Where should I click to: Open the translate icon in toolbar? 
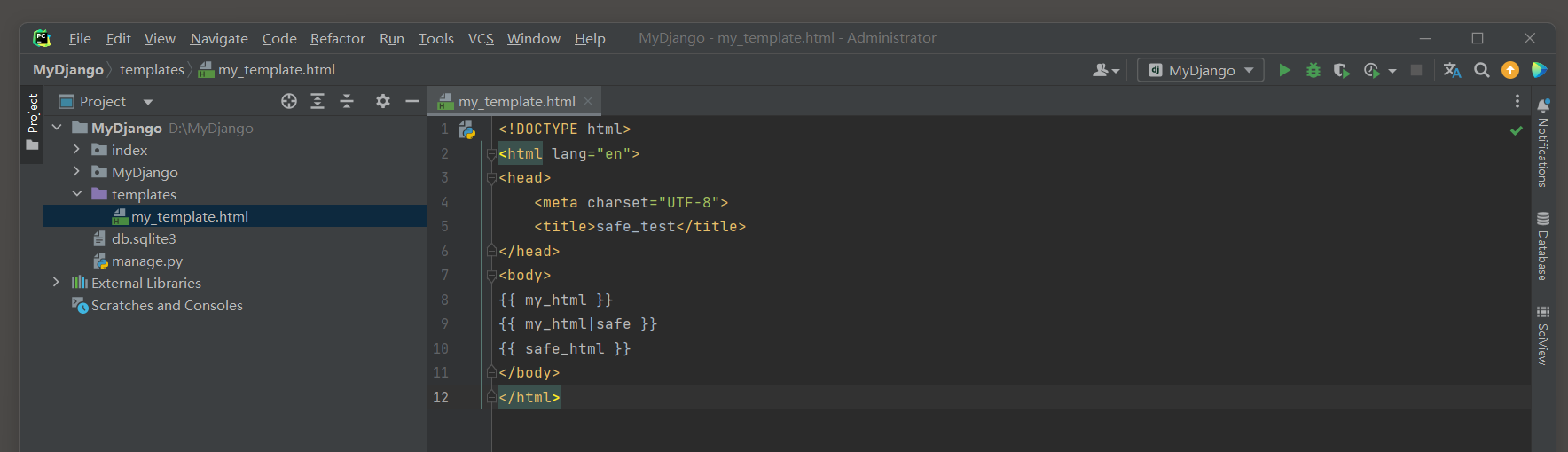point(1452,70)
